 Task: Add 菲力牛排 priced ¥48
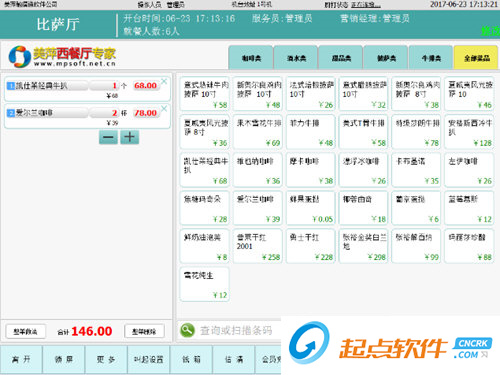[310, 132]
